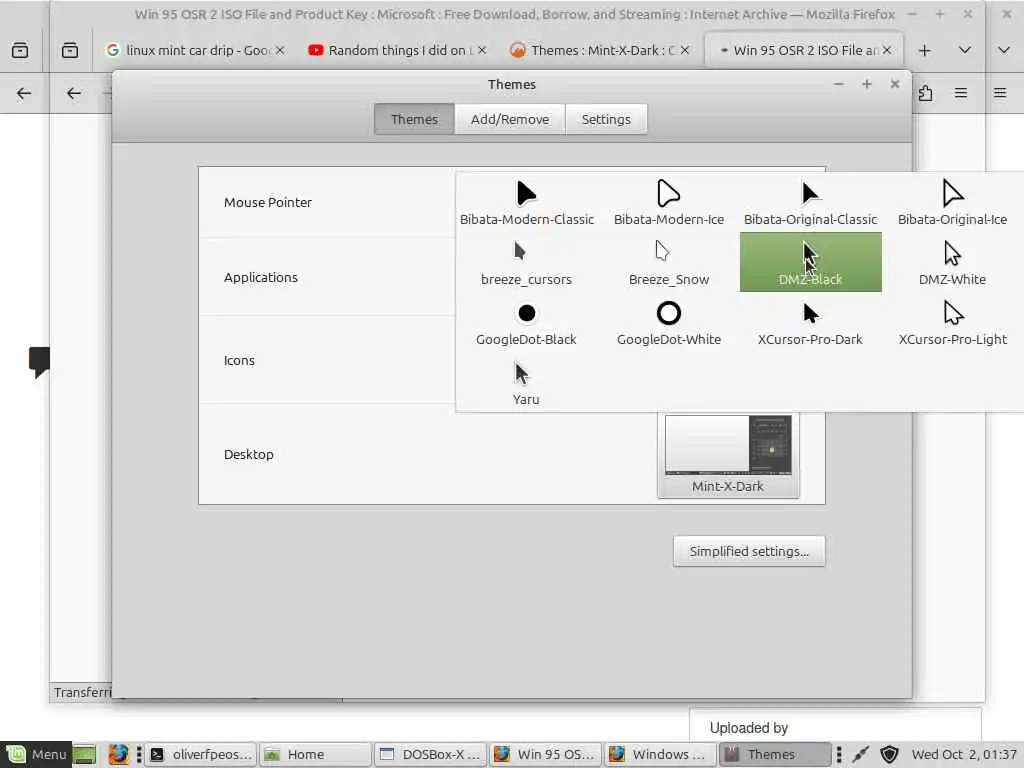
Task: Select the GoogleDot-Black cursor
Action: coord(526,323)
